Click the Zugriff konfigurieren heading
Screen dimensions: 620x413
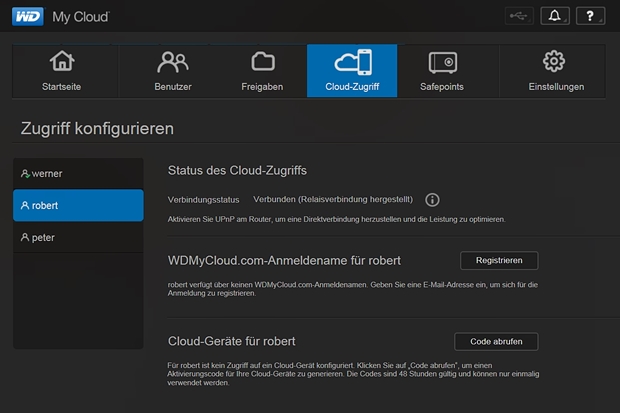click(x=97, y=129)
